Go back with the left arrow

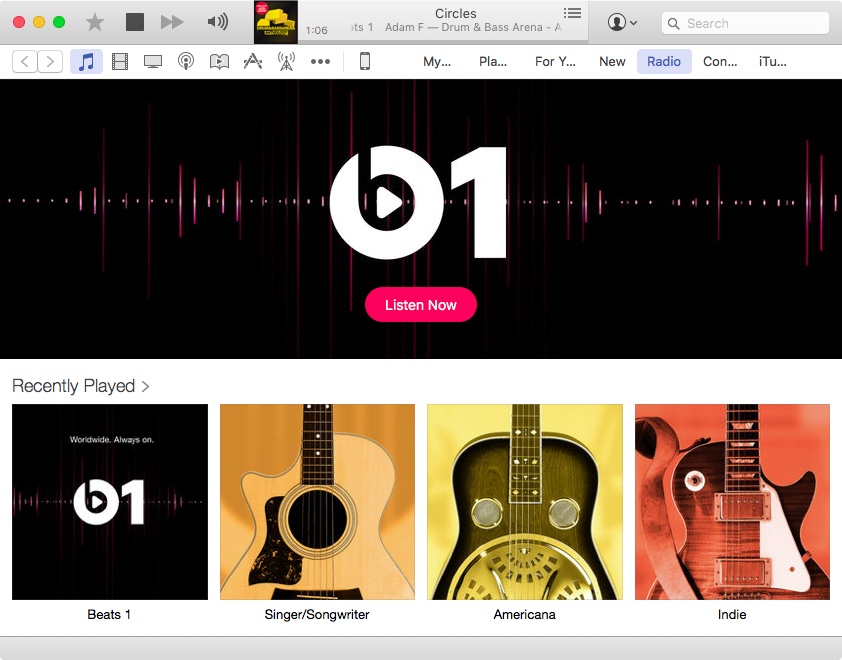coord(25,61)
